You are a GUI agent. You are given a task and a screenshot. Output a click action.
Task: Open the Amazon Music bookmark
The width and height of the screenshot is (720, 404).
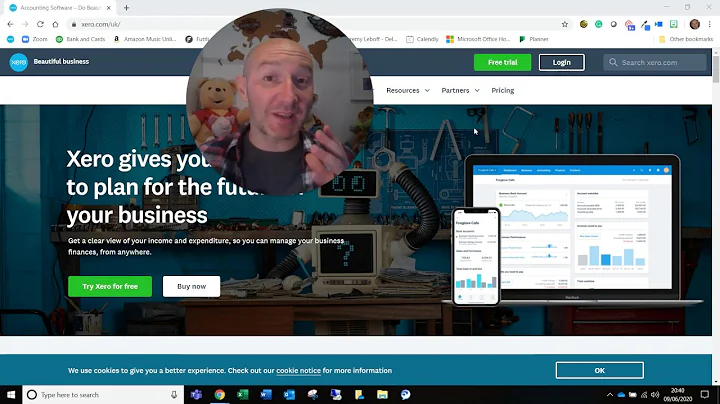pyautogui.click(x=145, y=39)
